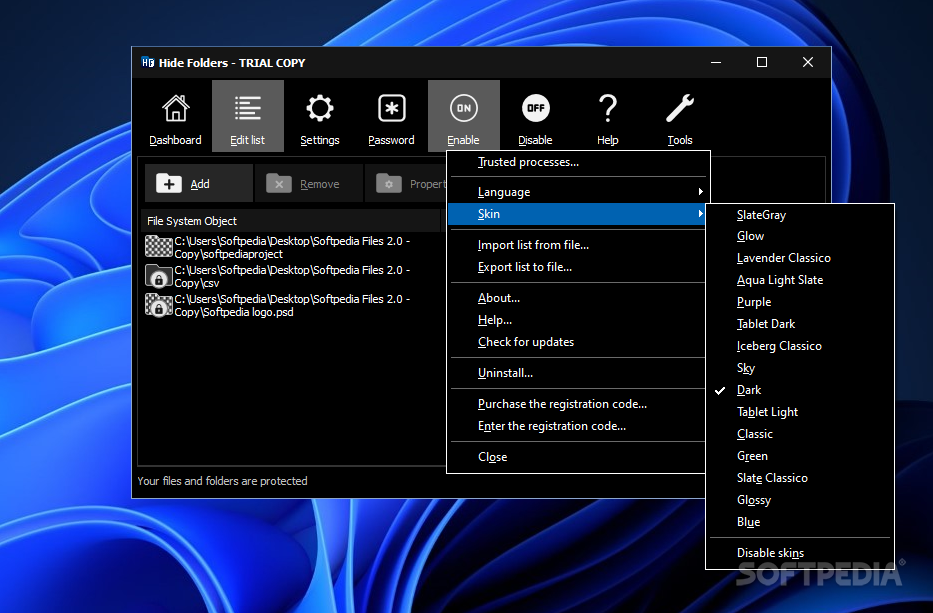The width and height of the screenshot is (933, 613).
Task: Minimize the Hide Folders window
Action: coord(716,62)
